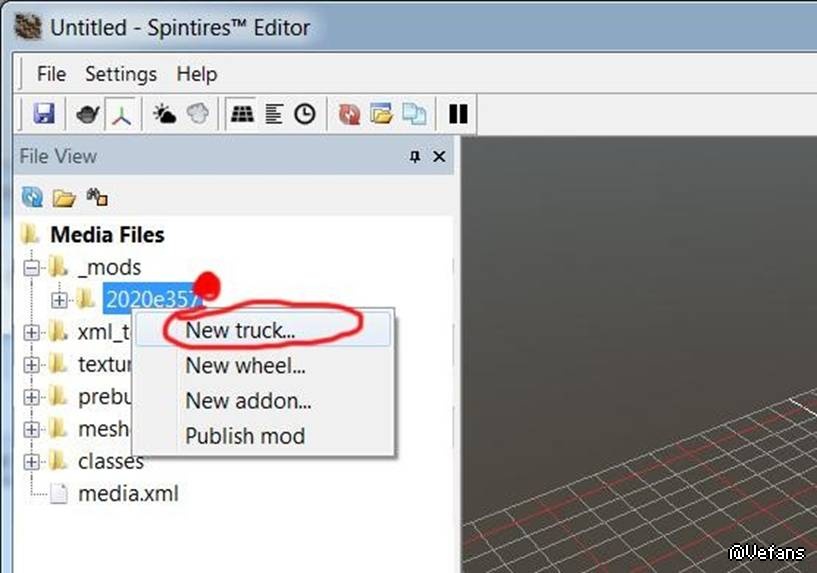Select the media.xml file
Screen dimensions: 817x573
[x=128, y=493]
